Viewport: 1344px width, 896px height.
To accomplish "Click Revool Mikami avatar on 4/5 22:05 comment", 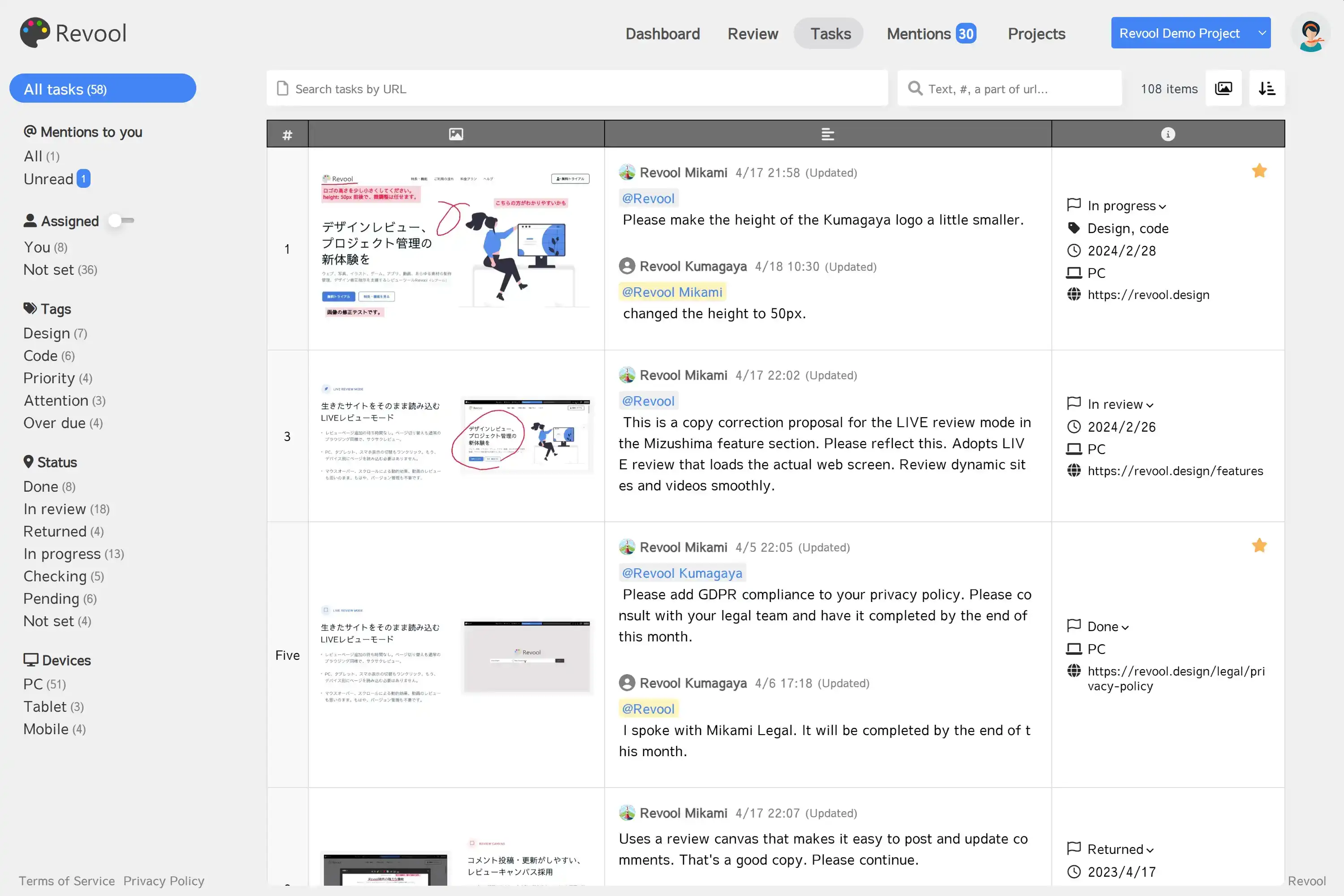I will (x=627, y=547).
